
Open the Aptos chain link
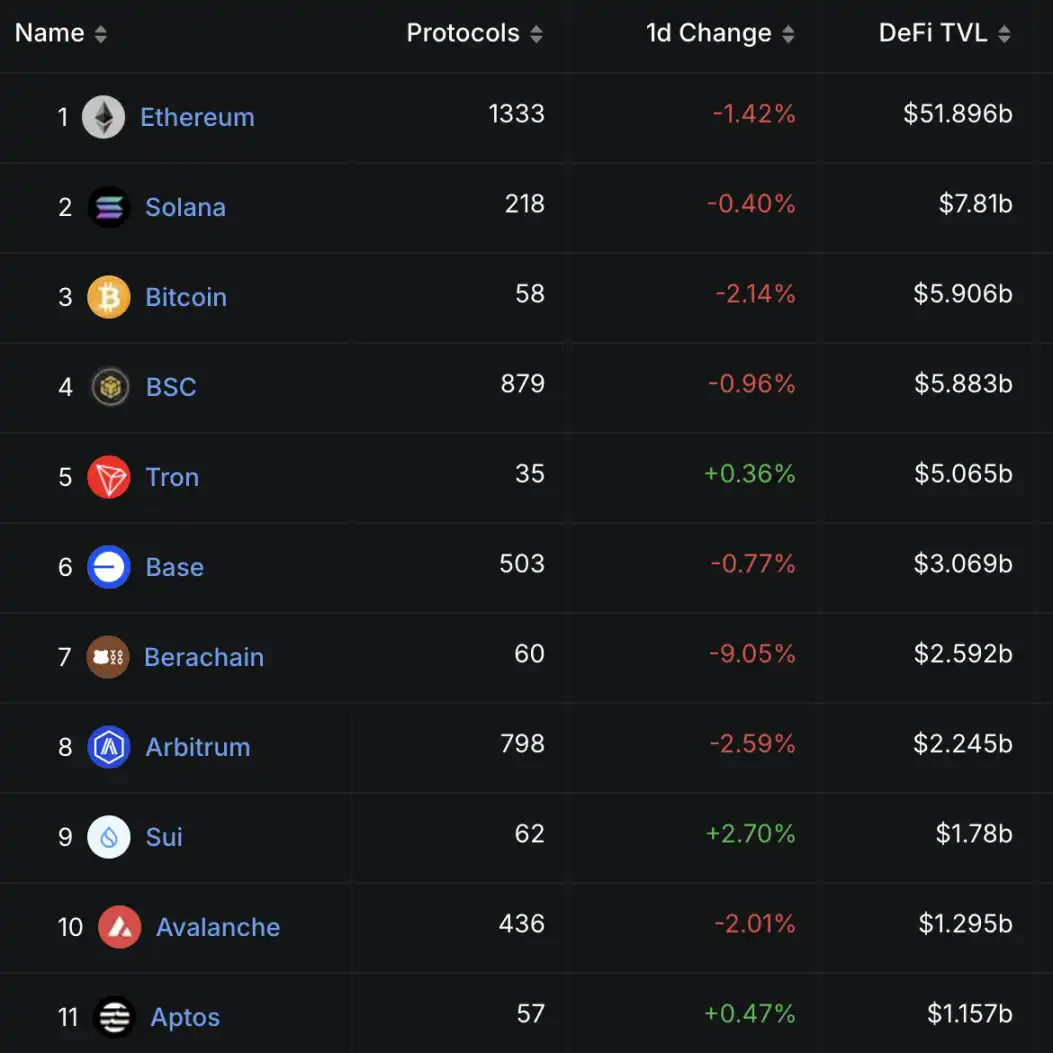(x=185, y=1017)
